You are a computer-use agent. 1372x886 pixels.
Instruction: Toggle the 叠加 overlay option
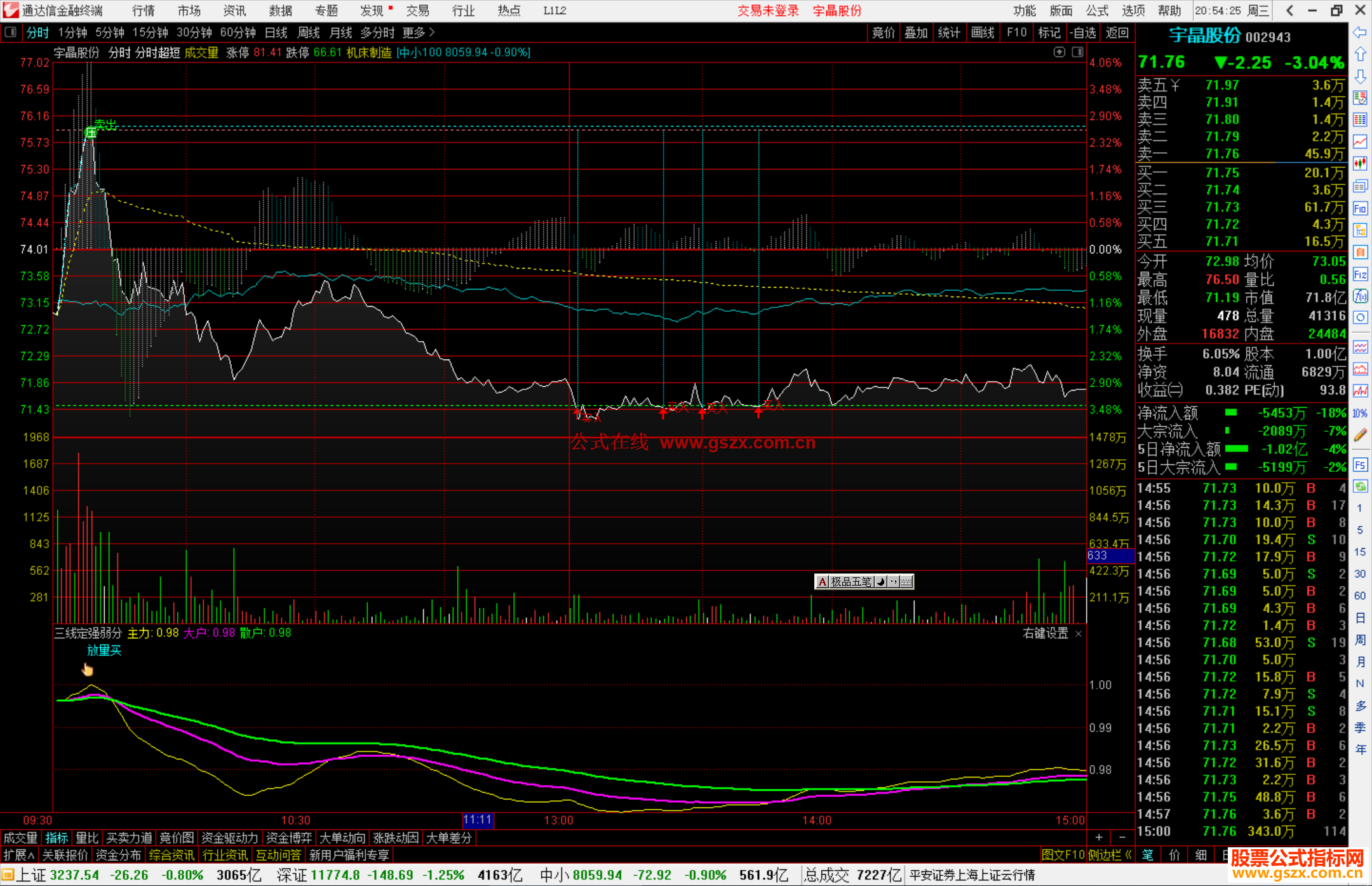click(916, 32)
